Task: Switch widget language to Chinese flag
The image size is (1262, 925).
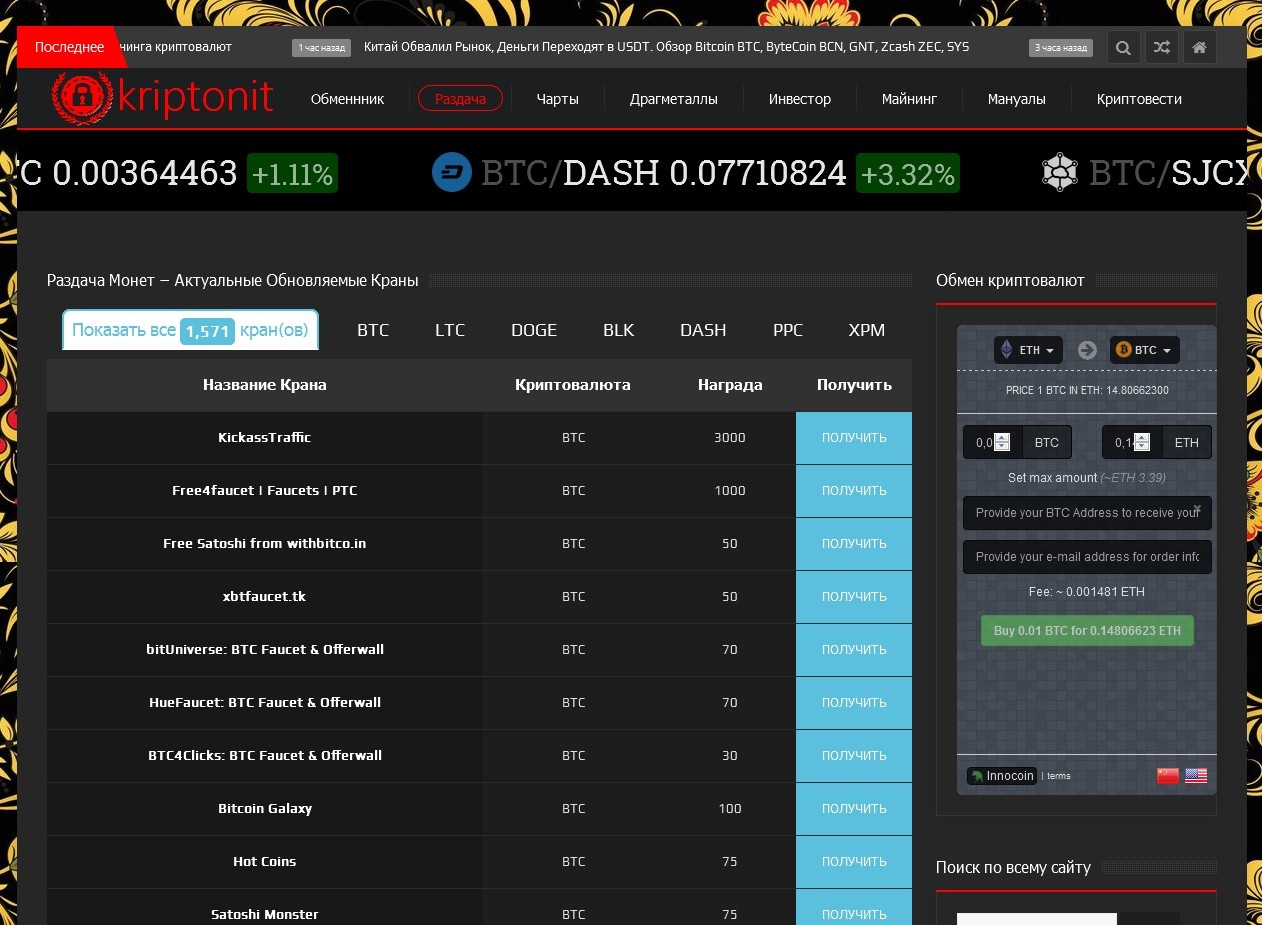Action: point(1168,775)
